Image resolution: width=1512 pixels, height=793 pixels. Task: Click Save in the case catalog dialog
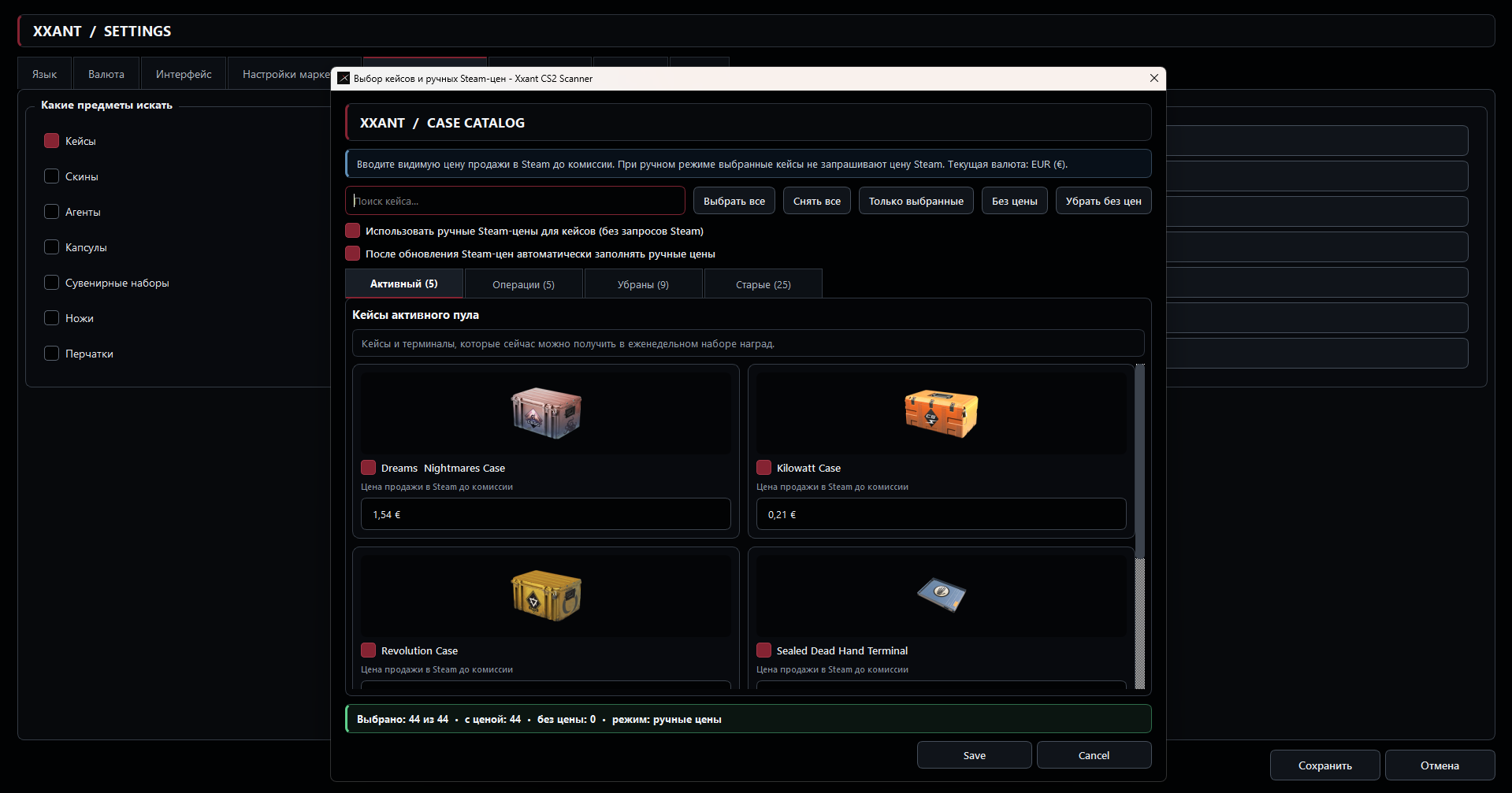click(x=975, y=755)
